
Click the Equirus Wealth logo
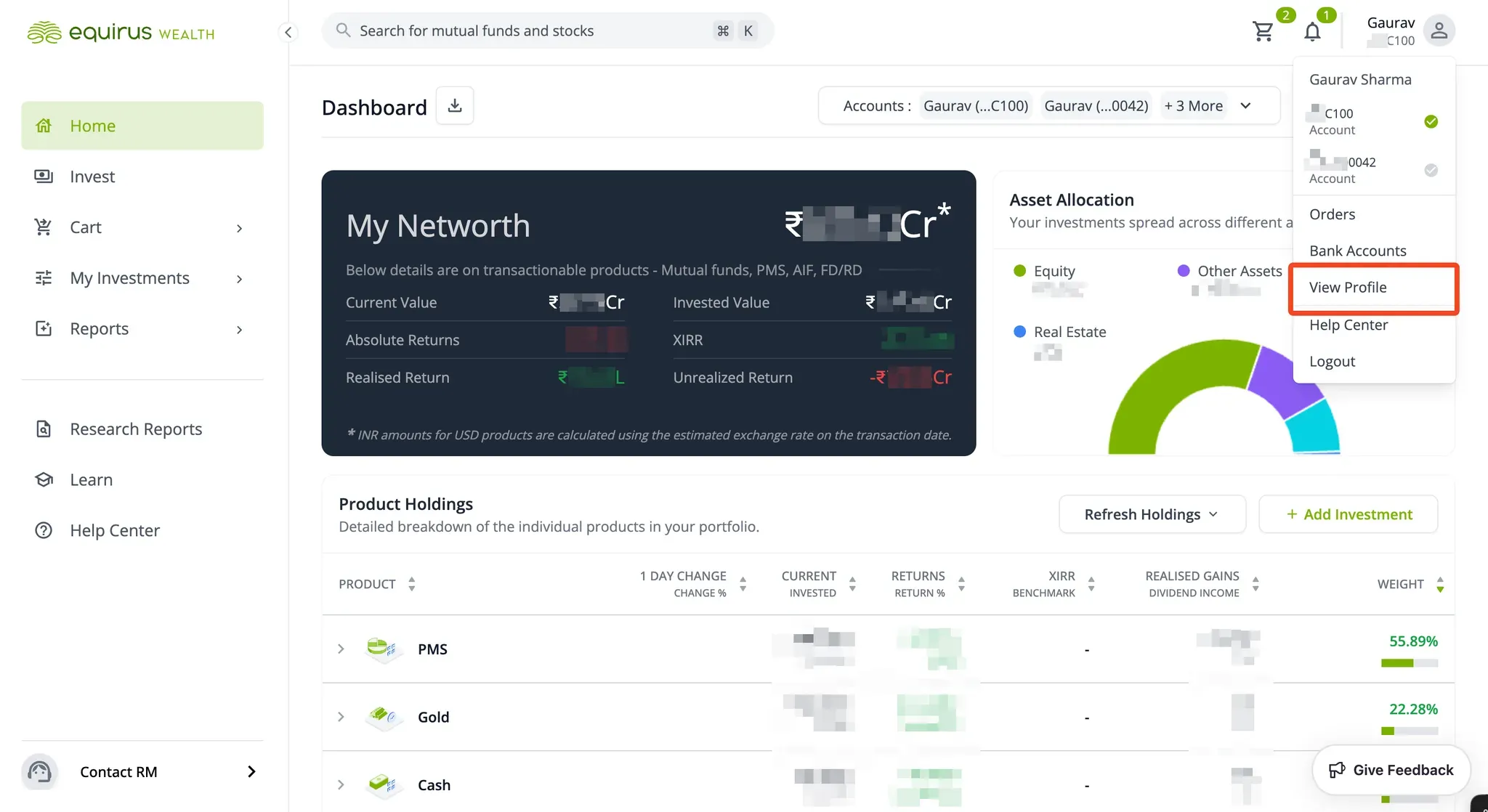pos(121,33)
